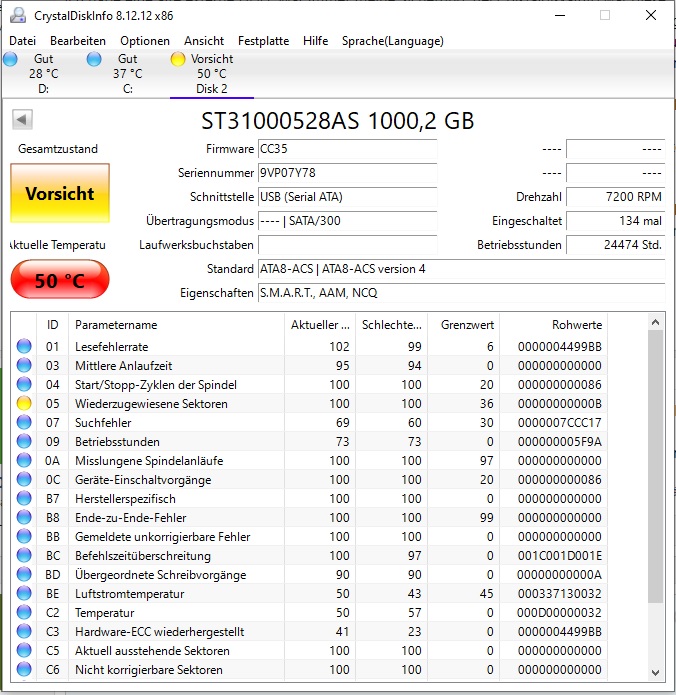Open the Optionen menu
Viewport: 676px width, 695px height.
coord(145,41)
